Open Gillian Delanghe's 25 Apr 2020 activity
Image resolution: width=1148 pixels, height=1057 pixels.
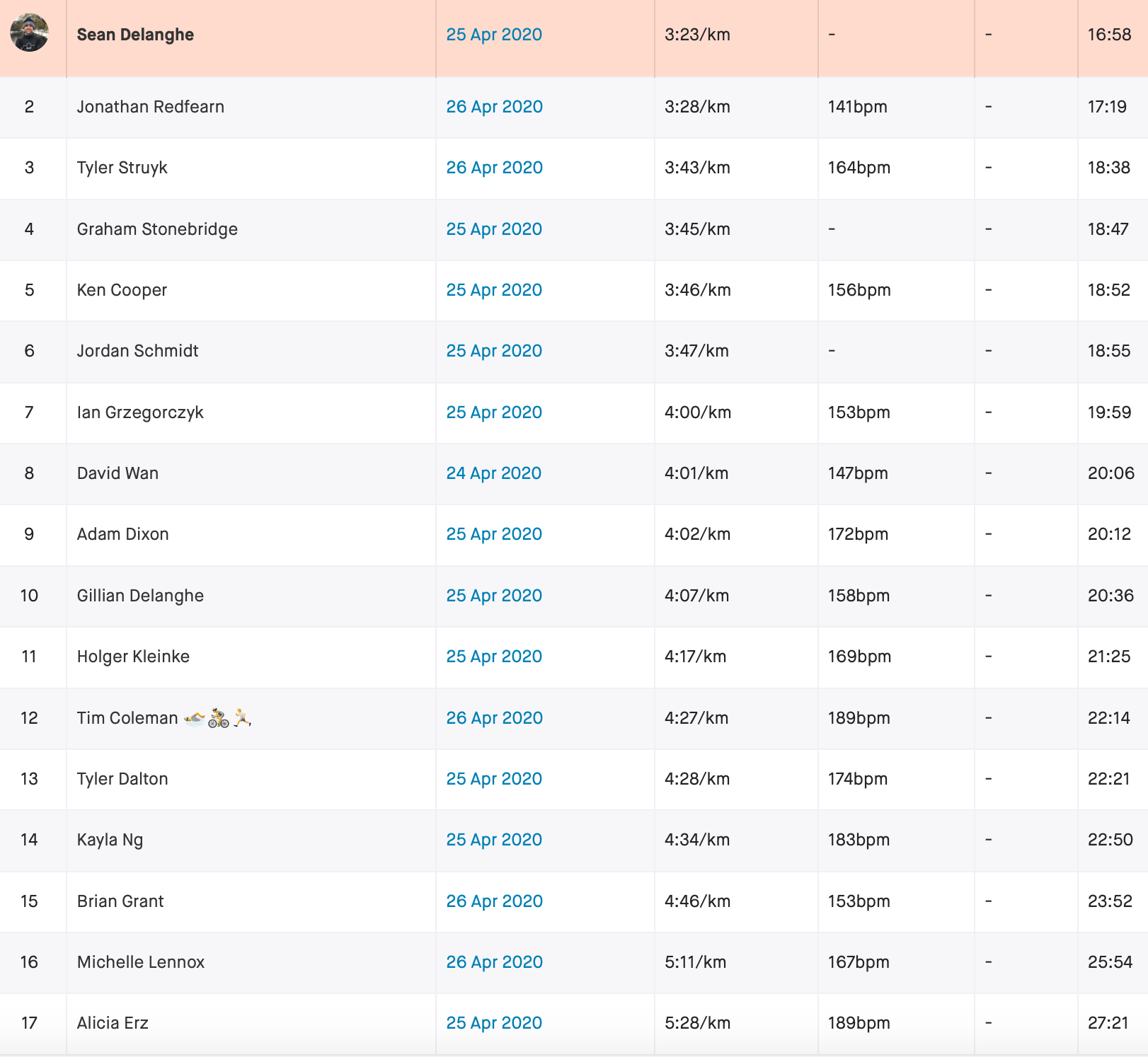(494, 596)
